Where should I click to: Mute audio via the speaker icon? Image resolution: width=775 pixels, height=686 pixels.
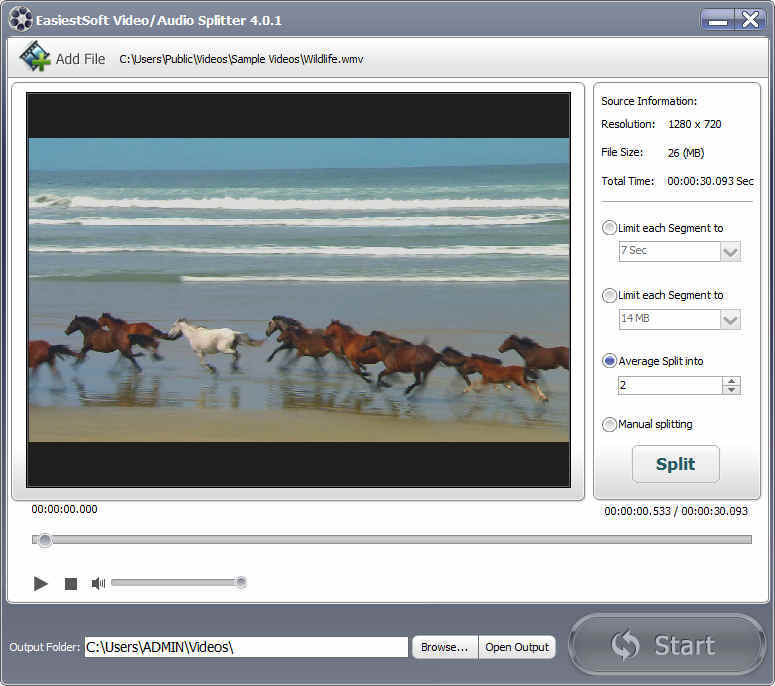coord(98,584)
